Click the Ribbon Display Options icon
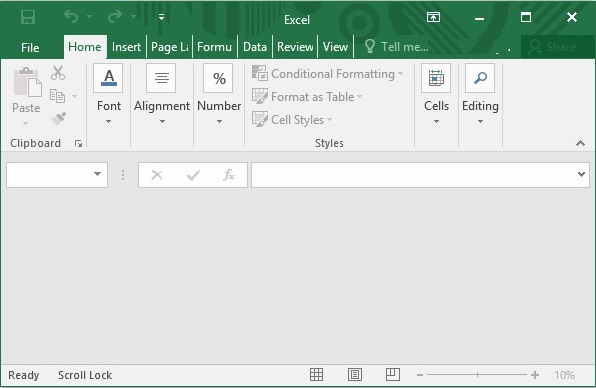The image size is (596, 388). (x=433, y=17)
